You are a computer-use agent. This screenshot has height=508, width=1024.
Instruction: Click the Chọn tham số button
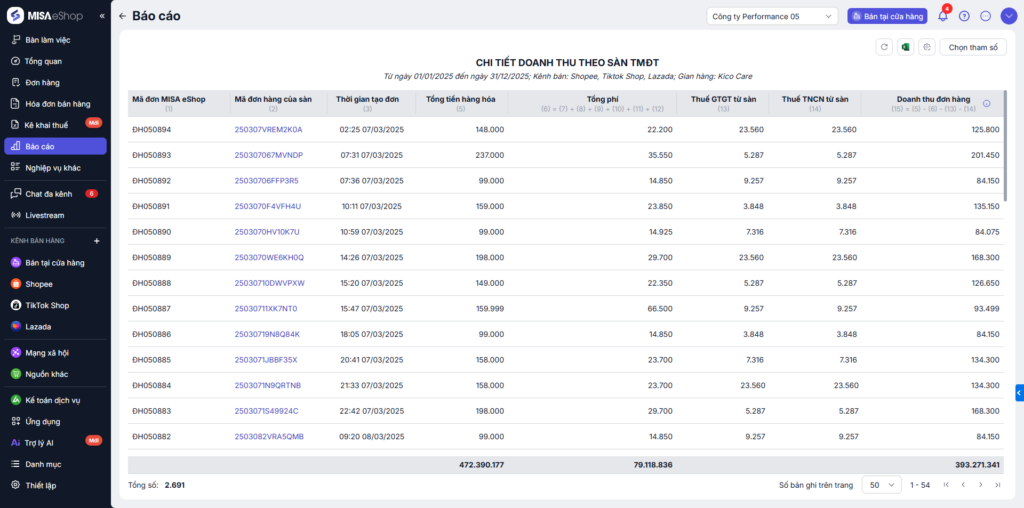(972, 47)
